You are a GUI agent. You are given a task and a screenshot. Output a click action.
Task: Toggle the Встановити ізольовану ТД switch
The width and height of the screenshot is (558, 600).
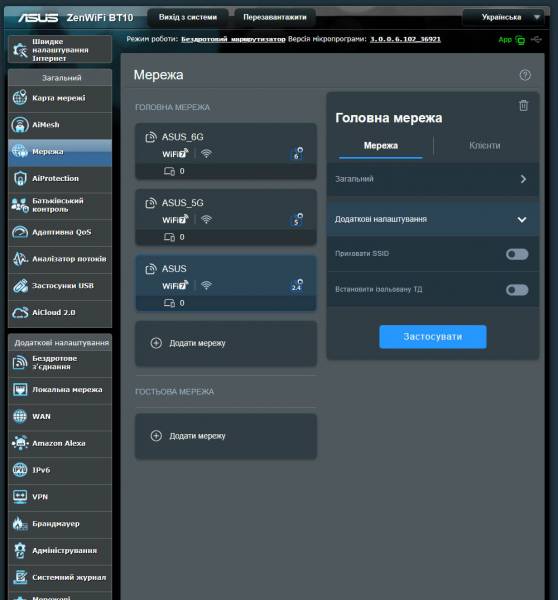(x=517, y=290)
